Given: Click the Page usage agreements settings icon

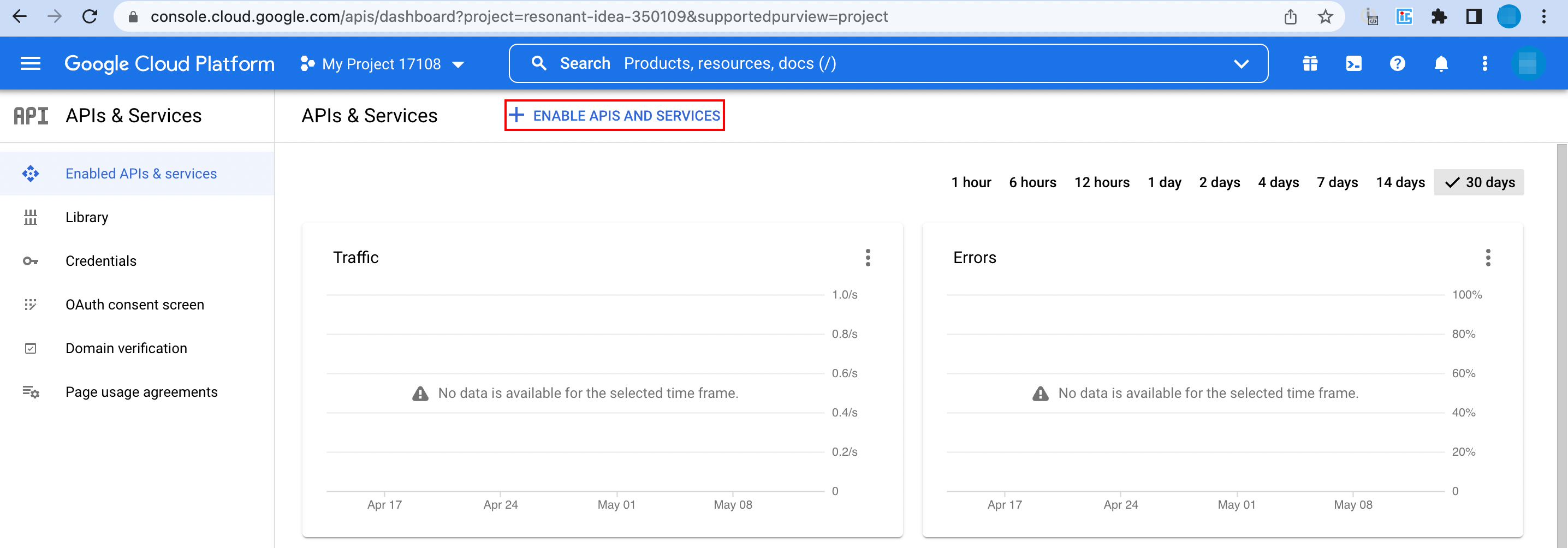Looking at the screenshot, I should [x=31, y=392].
